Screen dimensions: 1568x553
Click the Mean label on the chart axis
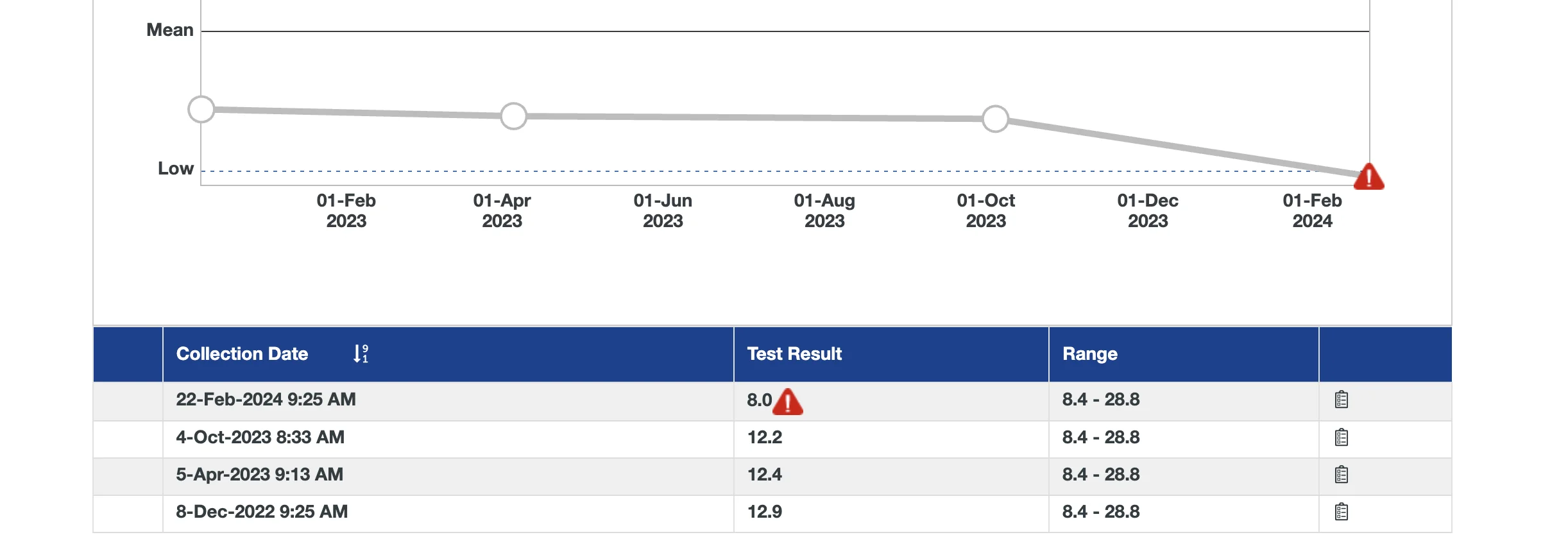click(x=169, y=30)
